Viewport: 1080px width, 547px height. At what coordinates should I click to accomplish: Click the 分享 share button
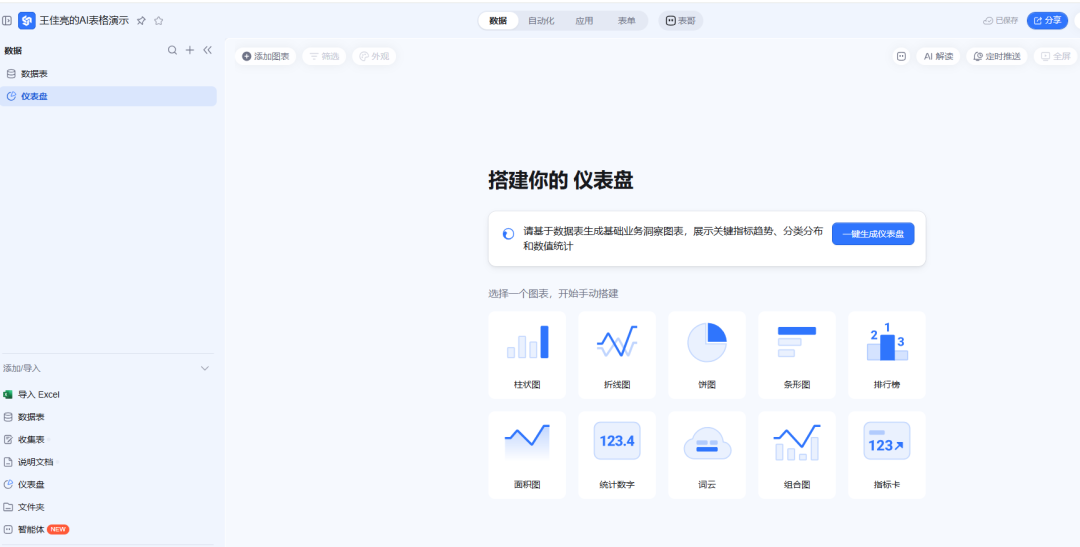pyautogui.click(x=1047, y=21)
